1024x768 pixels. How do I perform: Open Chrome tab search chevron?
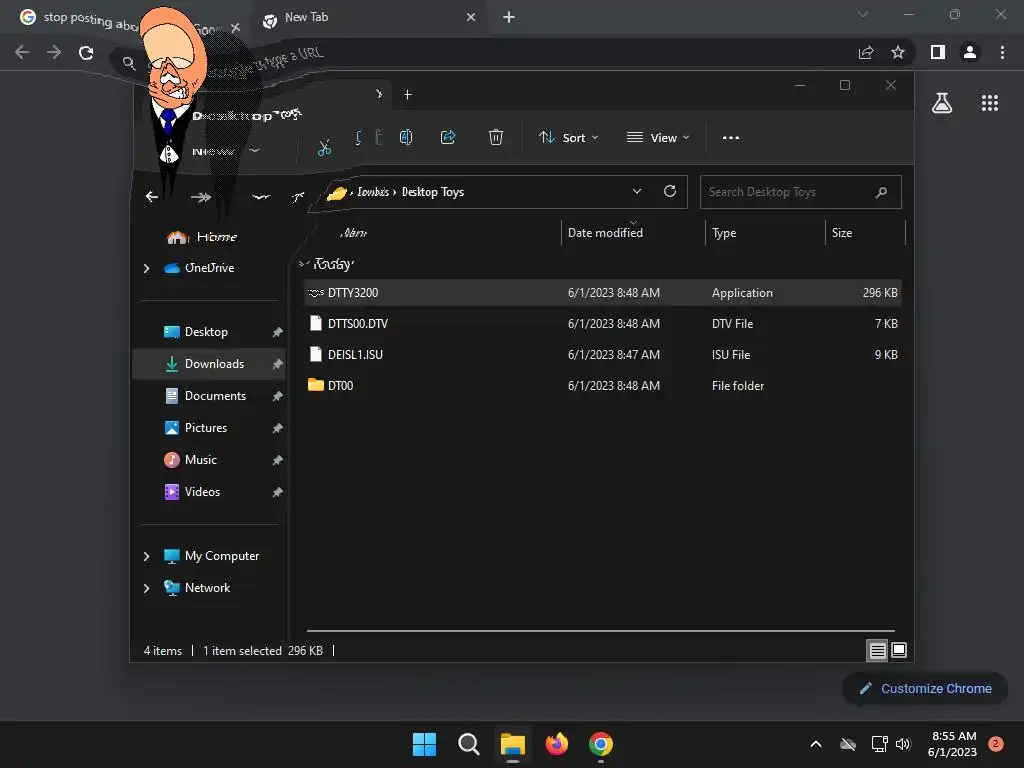863,14
